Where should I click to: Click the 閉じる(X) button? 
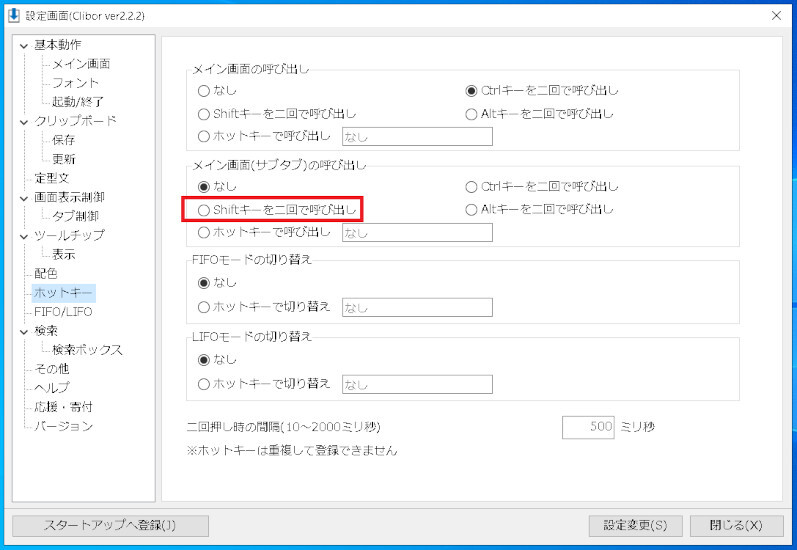[736, 526]
